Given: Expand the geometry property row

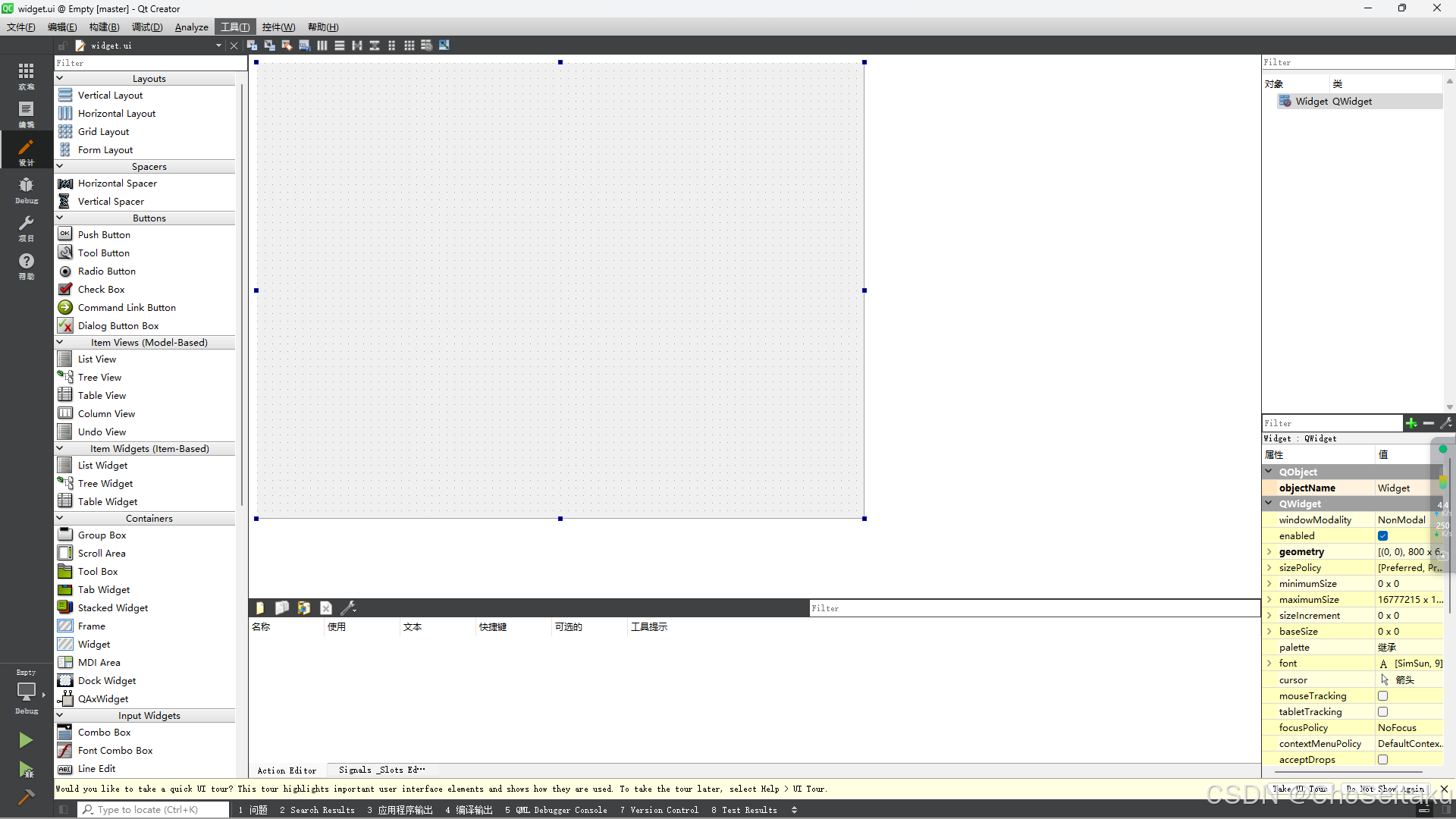Looking at the screenshot, I should pos(1269,552).
